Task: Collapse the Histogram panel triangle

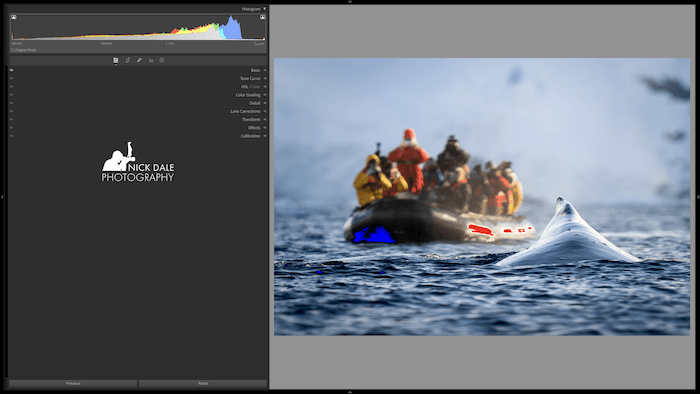Action: click(264, 8)
